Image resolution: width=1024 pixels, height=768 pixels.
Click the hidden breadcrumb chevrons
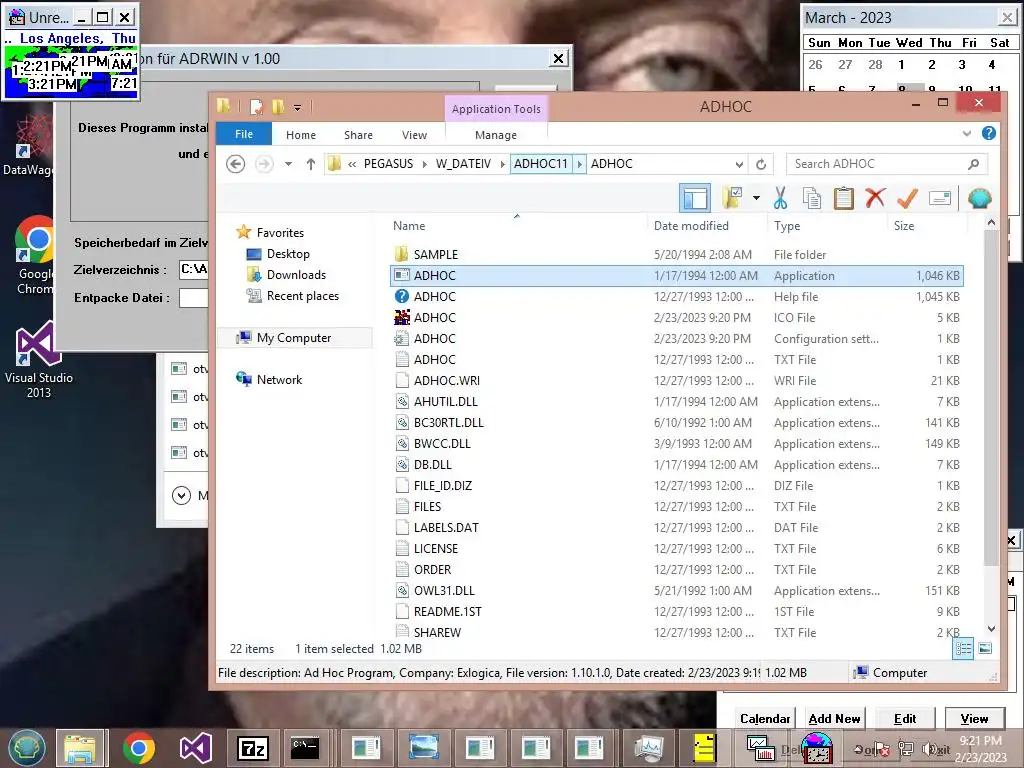352,164
